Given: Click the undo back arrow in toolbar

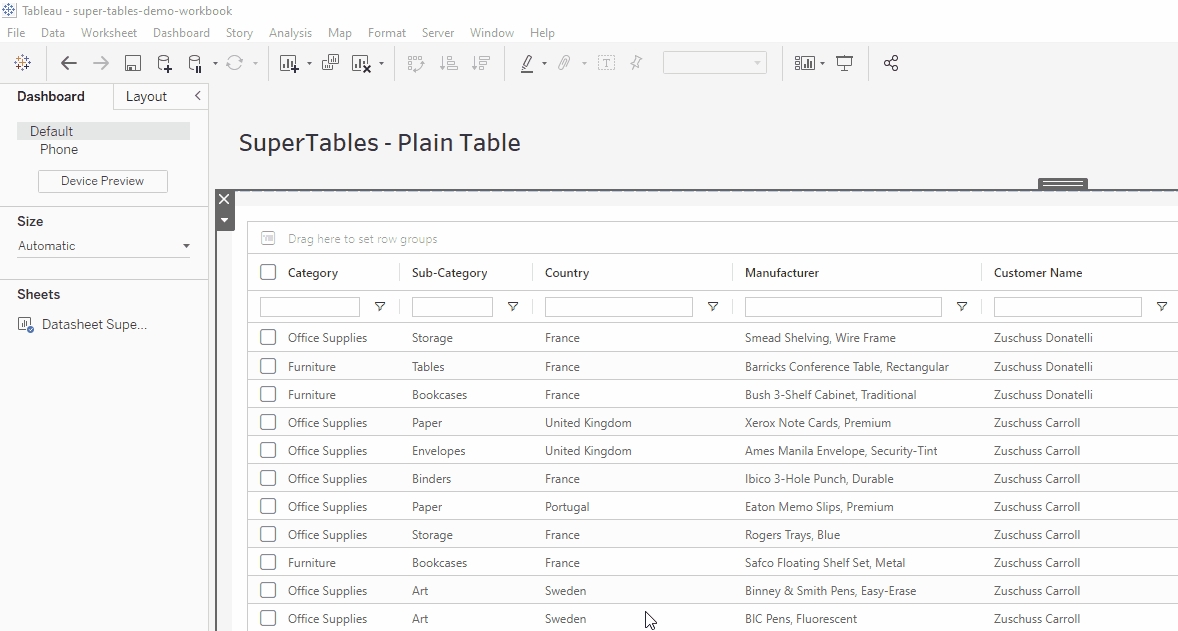Looking at the screenshot, I should pos(69,63).
